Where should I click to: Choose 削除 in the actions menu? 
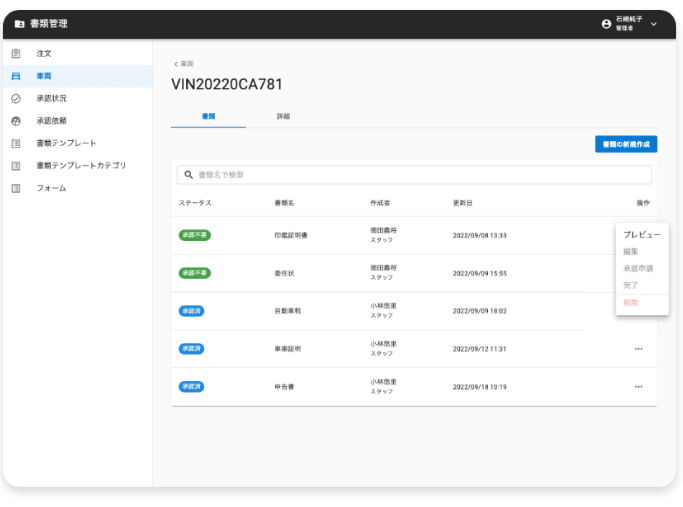click(630, 302)
